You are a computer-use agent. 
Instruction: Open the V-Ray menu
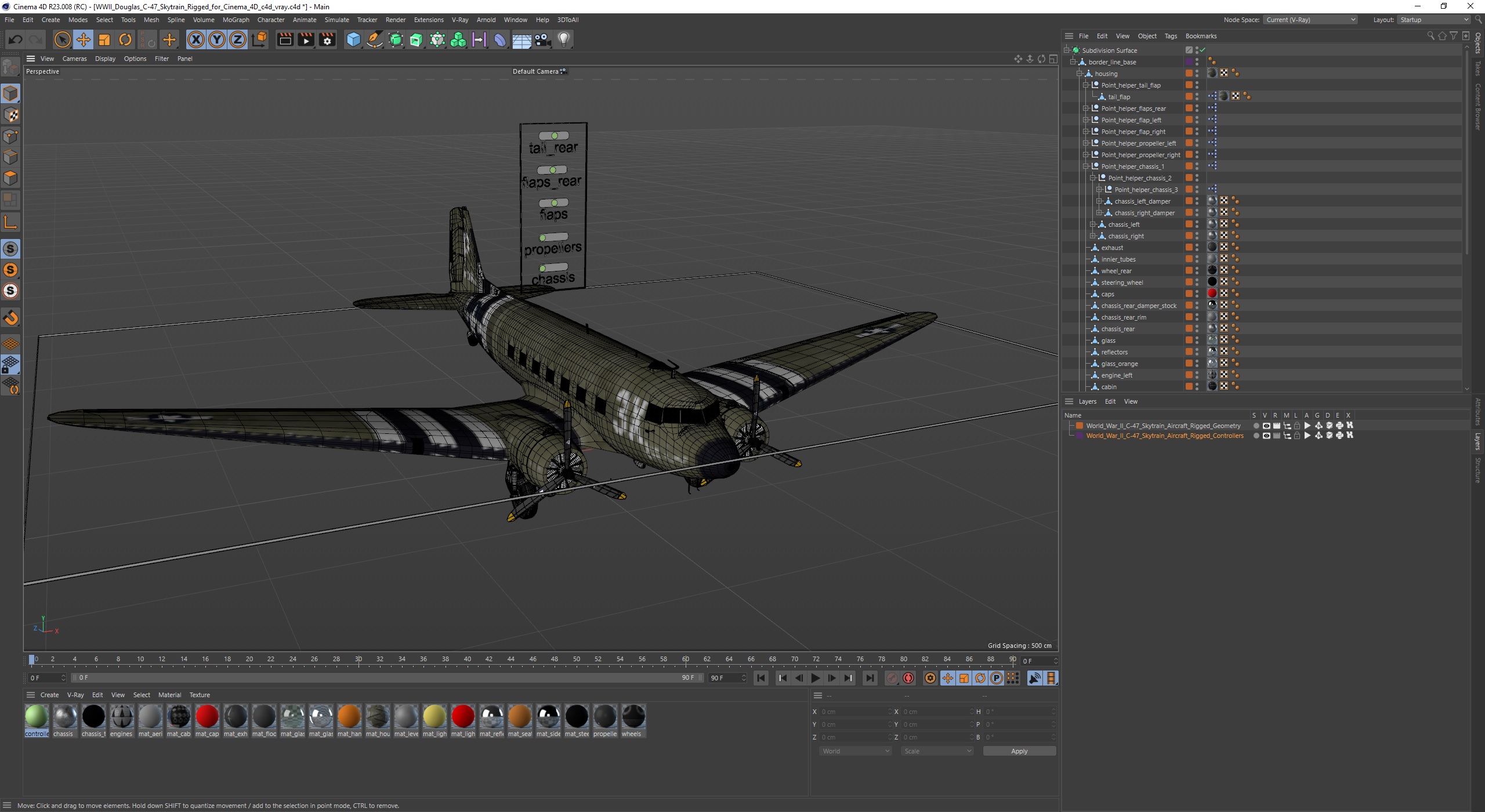click(x=459, y=20)
